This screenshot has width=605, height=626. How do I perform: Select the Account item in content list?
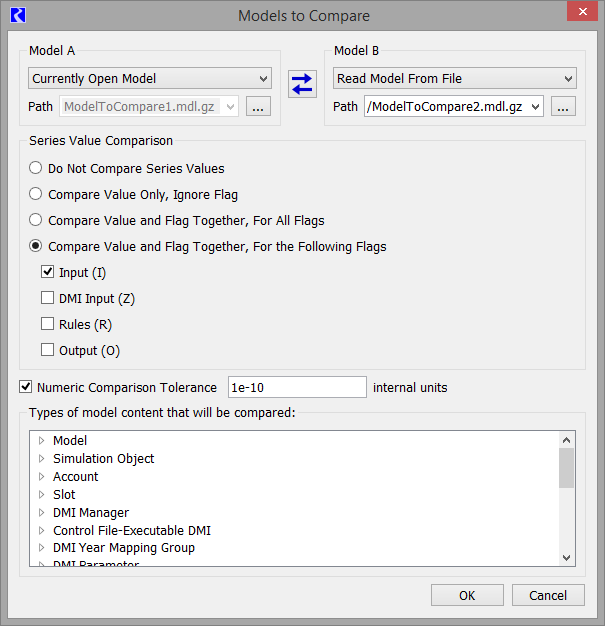click(x=76, y=477)
